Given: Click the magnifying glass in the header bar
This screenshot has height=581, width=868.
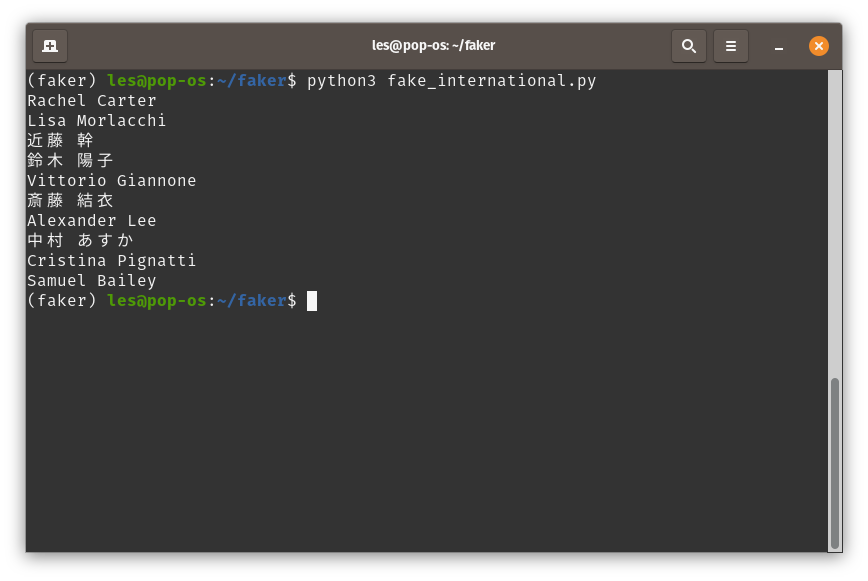Looking at the screenshot, I should click(689, 45).
